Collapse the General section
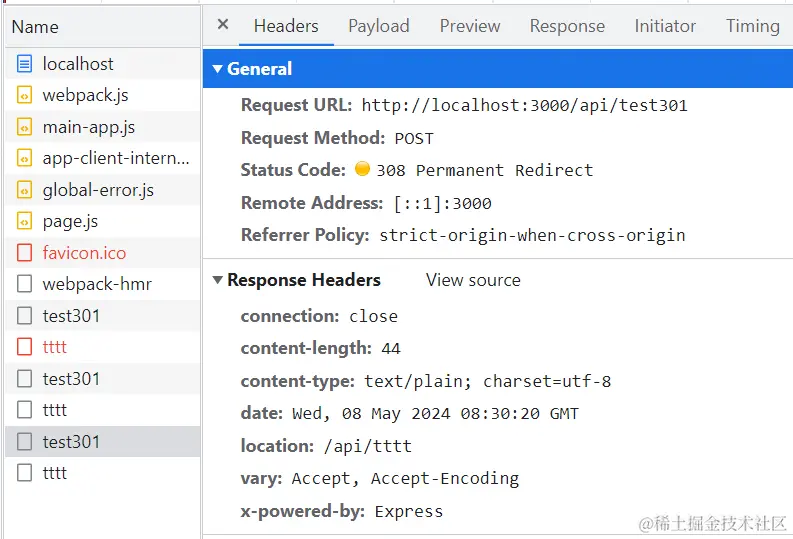This screenshot has height=539, width=793. (x=218, y=69)
